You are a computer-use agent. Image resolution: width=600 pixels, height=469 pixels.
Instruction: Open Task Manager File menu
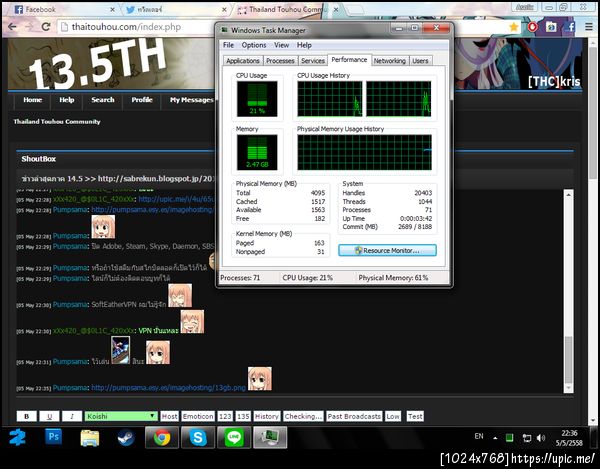click(228, 45)
